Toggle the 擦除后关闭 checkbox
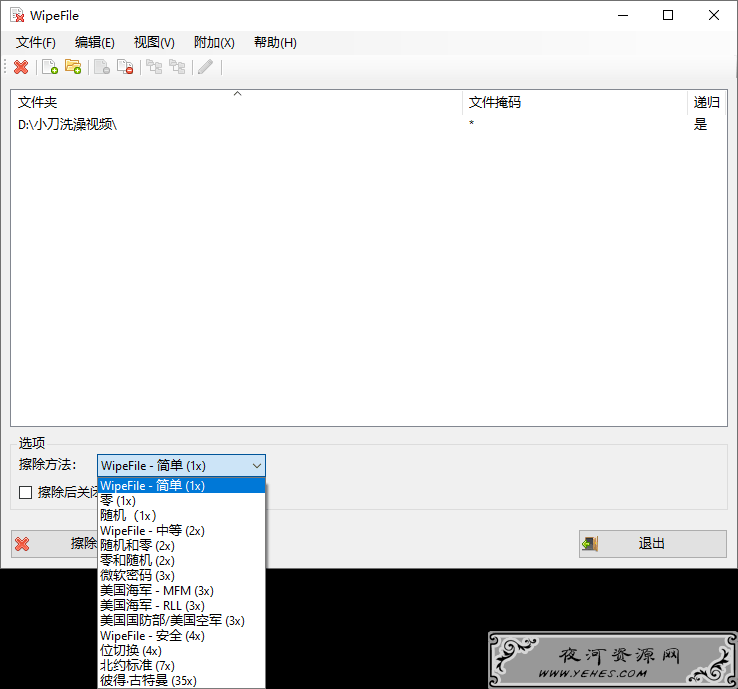Image resolution: width=738 pixels, height=689 pixels. point(25,493)
